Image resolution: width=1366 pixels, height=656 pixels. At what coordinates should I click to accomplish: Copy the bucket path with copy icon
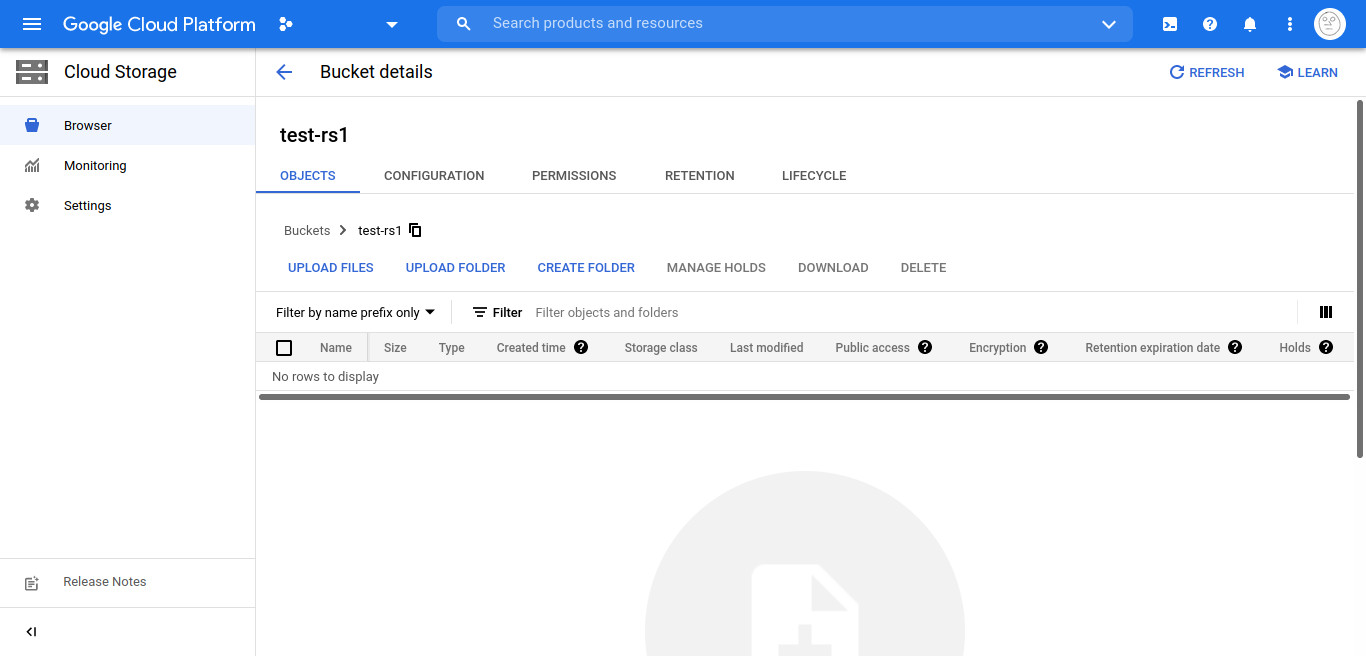pos(416,231)
